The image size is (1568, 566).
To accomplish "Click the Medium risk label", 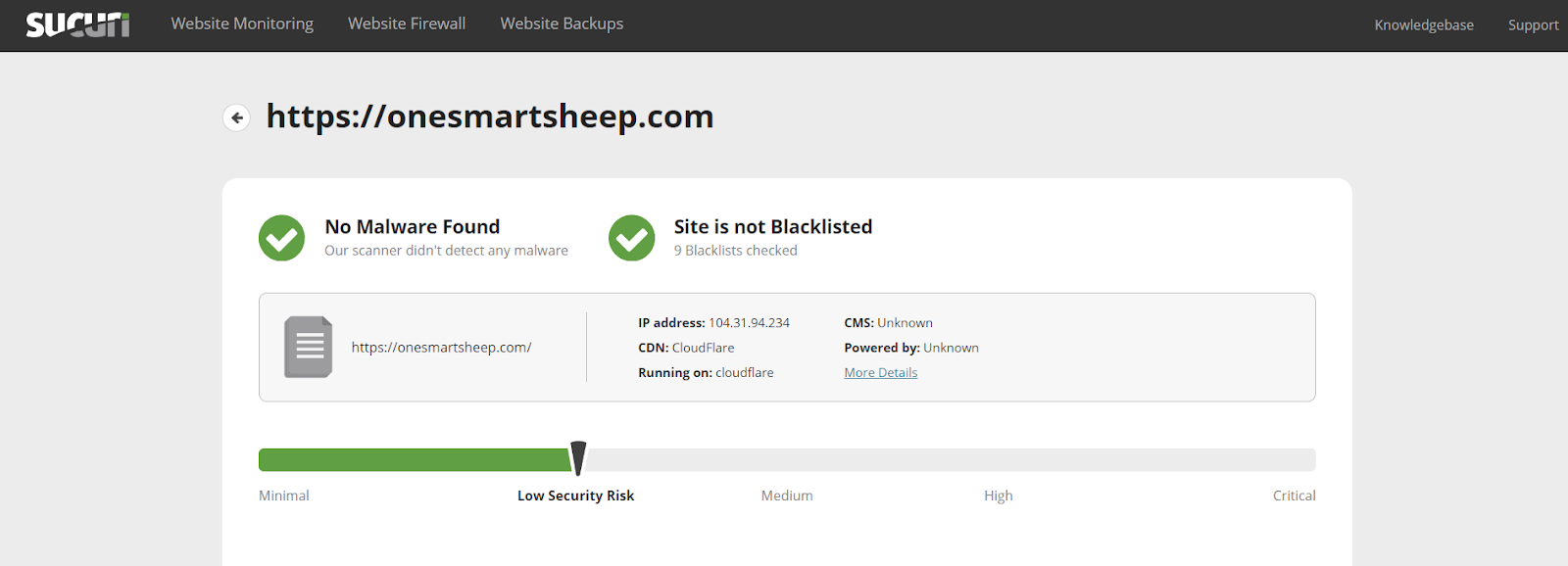I will 787,495.
